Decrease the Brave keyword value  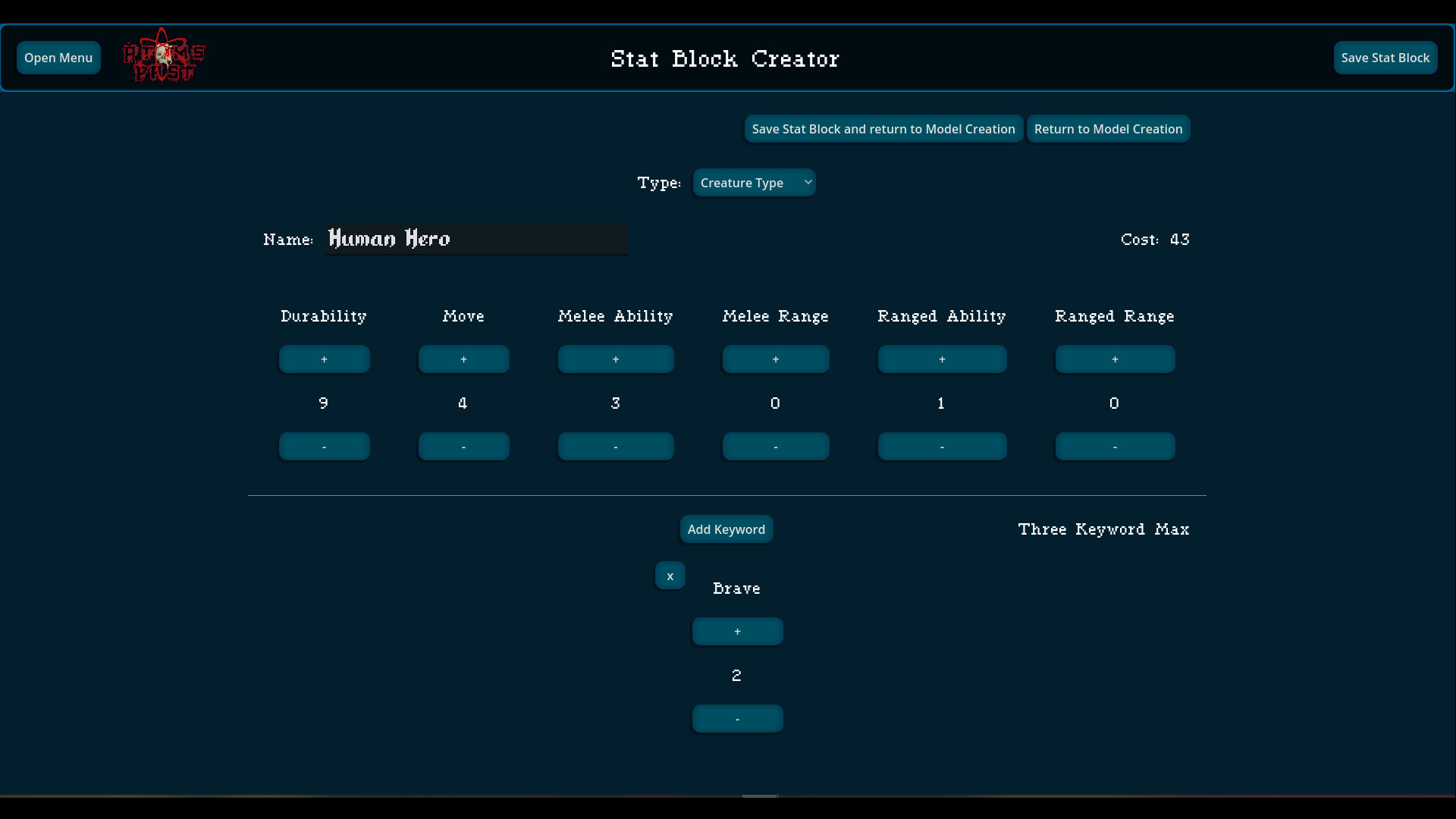737,718
